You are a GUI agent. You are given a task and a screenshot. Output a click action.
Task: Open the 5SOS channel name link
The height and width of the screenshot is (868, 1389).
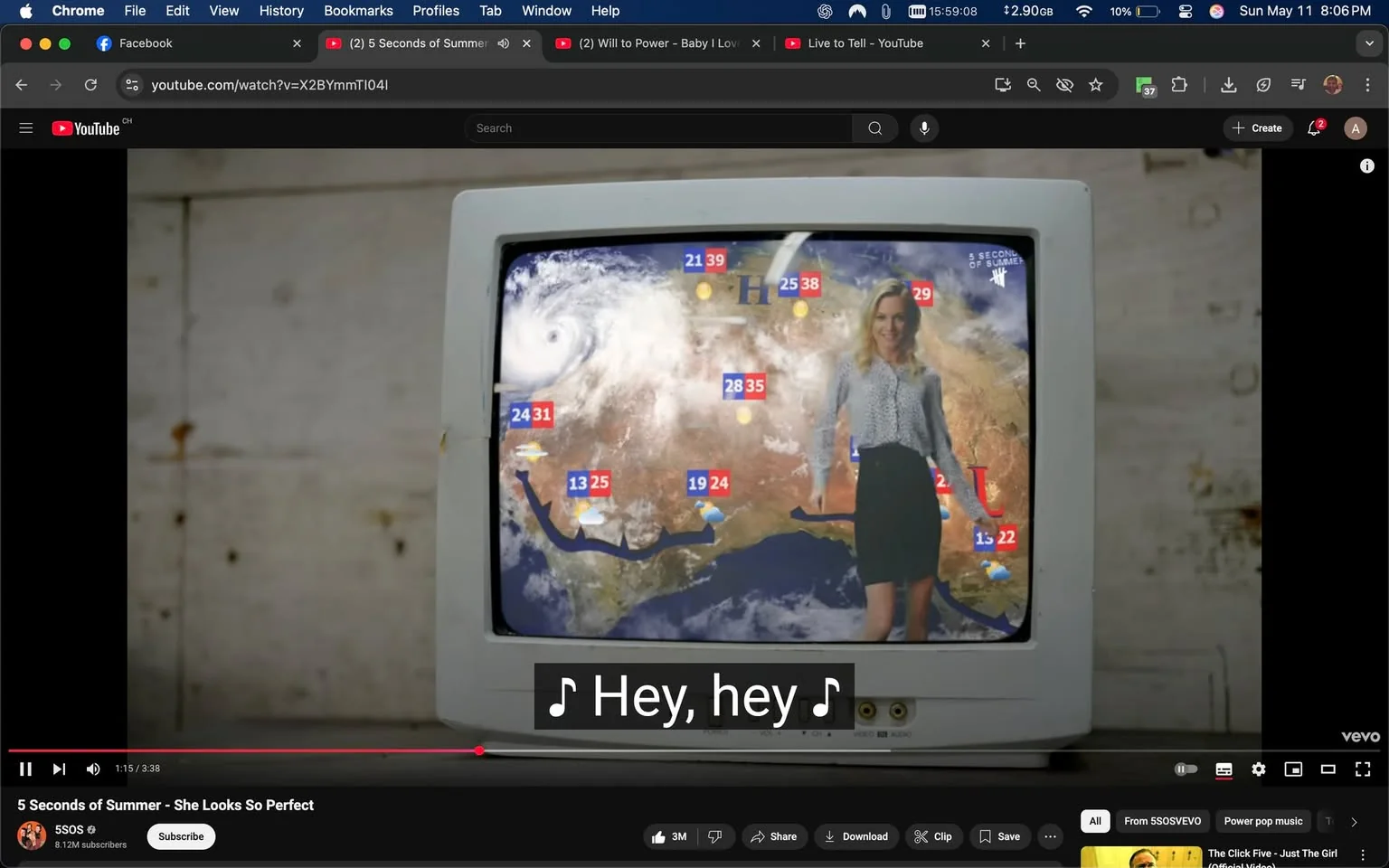coord(69,829)
